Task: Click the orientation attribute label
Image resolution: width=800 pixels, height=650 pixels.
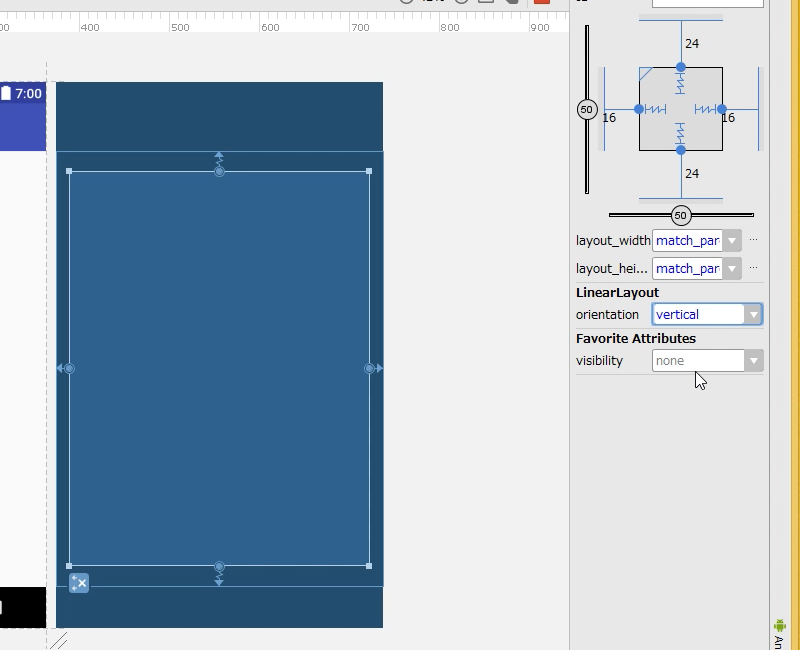Action: pyautogui.click(x=607, y=314)
